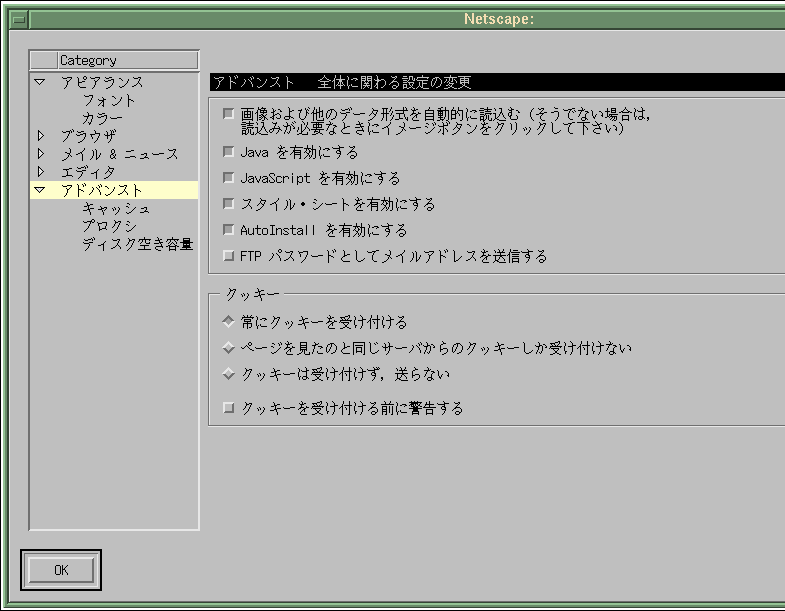The image size is (785, 611).
Task: Enable FTP パスワード mail address checkbox
Action: (x=228, y=255)
